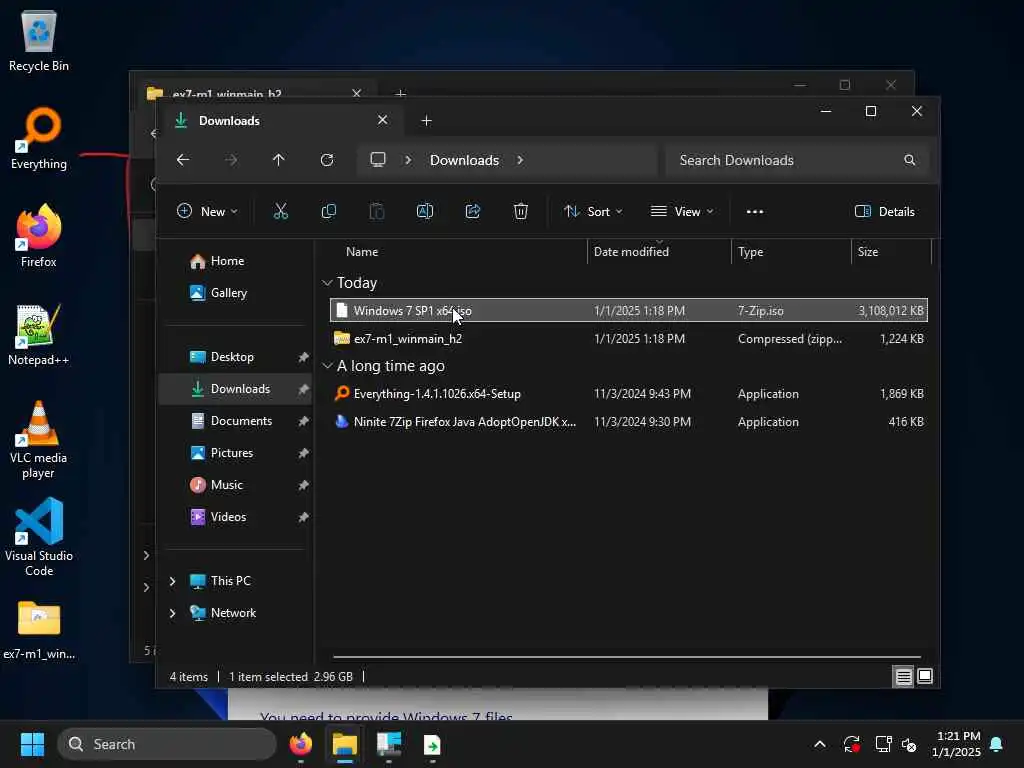
Task: Click the Delete trash can icon
Action: pos(520,212)
